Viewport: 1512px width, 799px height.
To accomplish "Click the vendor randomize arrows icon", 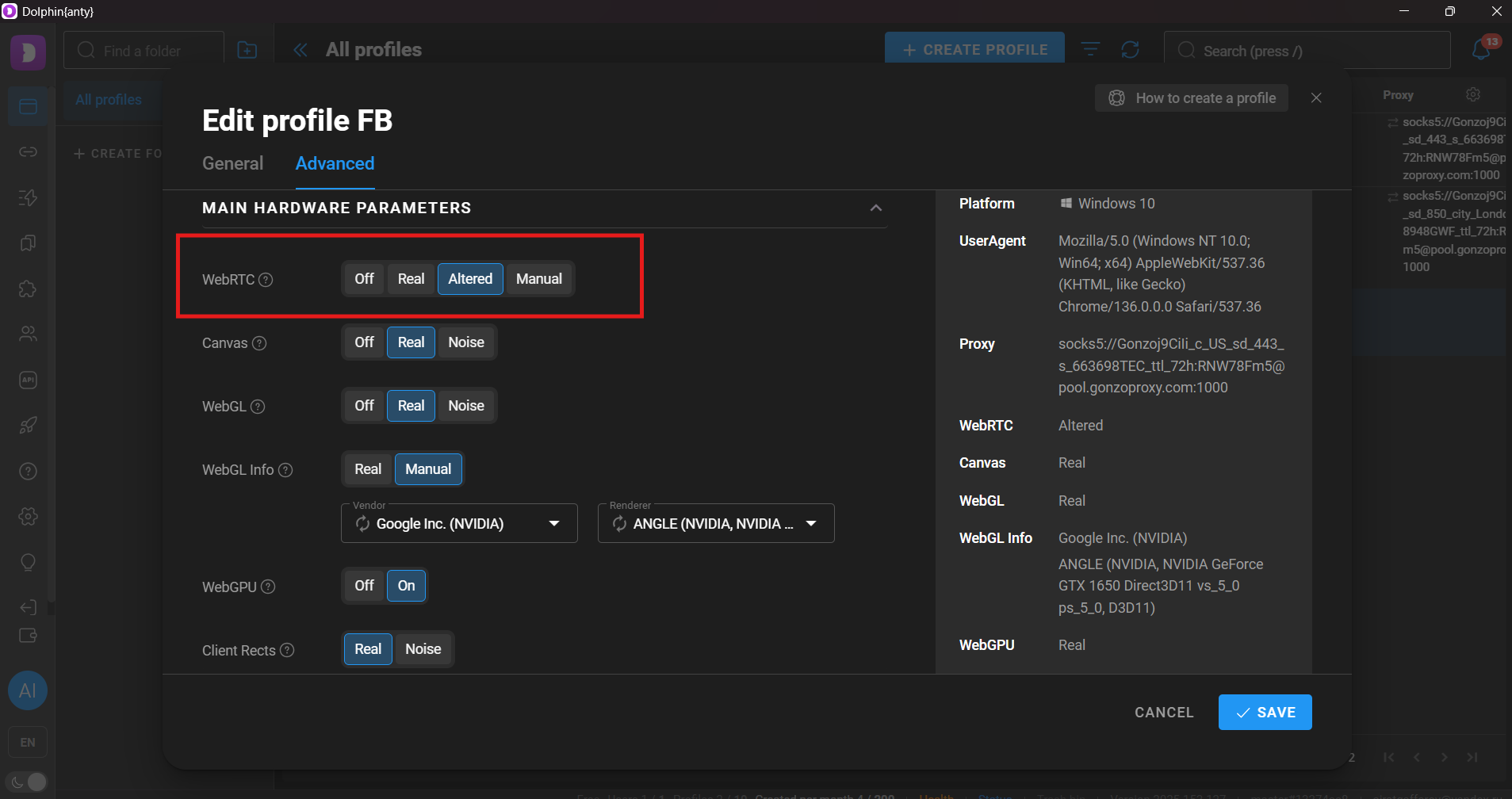I will click(x=362, y=524).
